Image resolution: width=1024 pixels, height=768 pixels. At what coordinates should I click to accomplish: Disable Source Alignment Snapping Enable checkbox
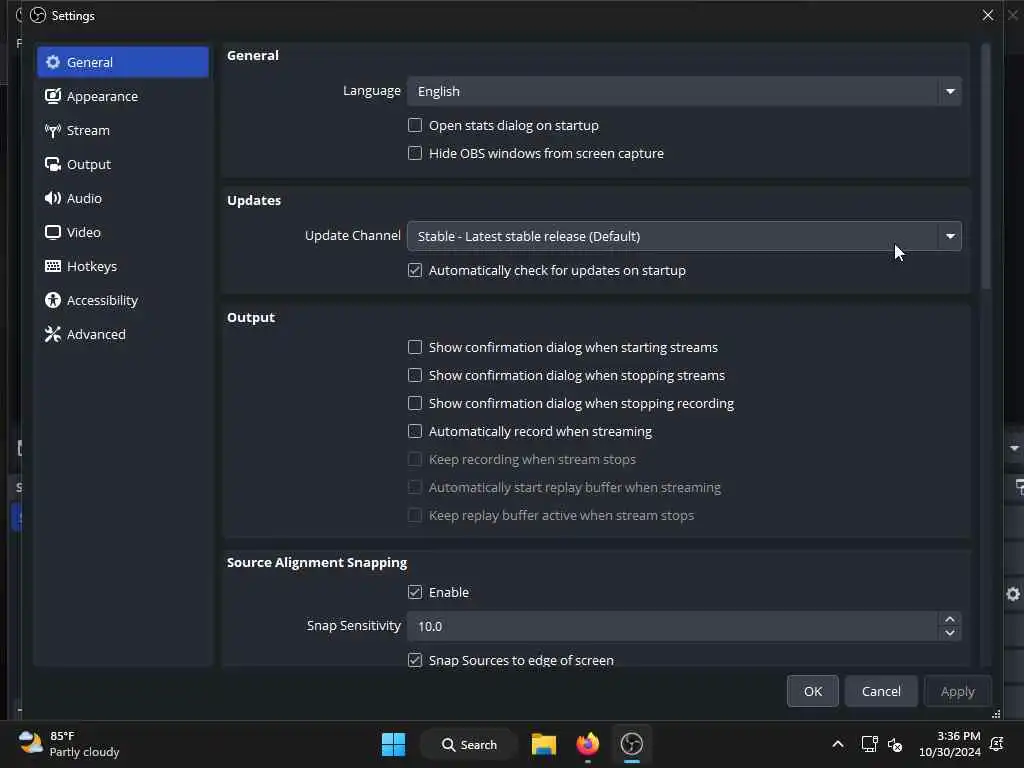[x=415, y=592]
